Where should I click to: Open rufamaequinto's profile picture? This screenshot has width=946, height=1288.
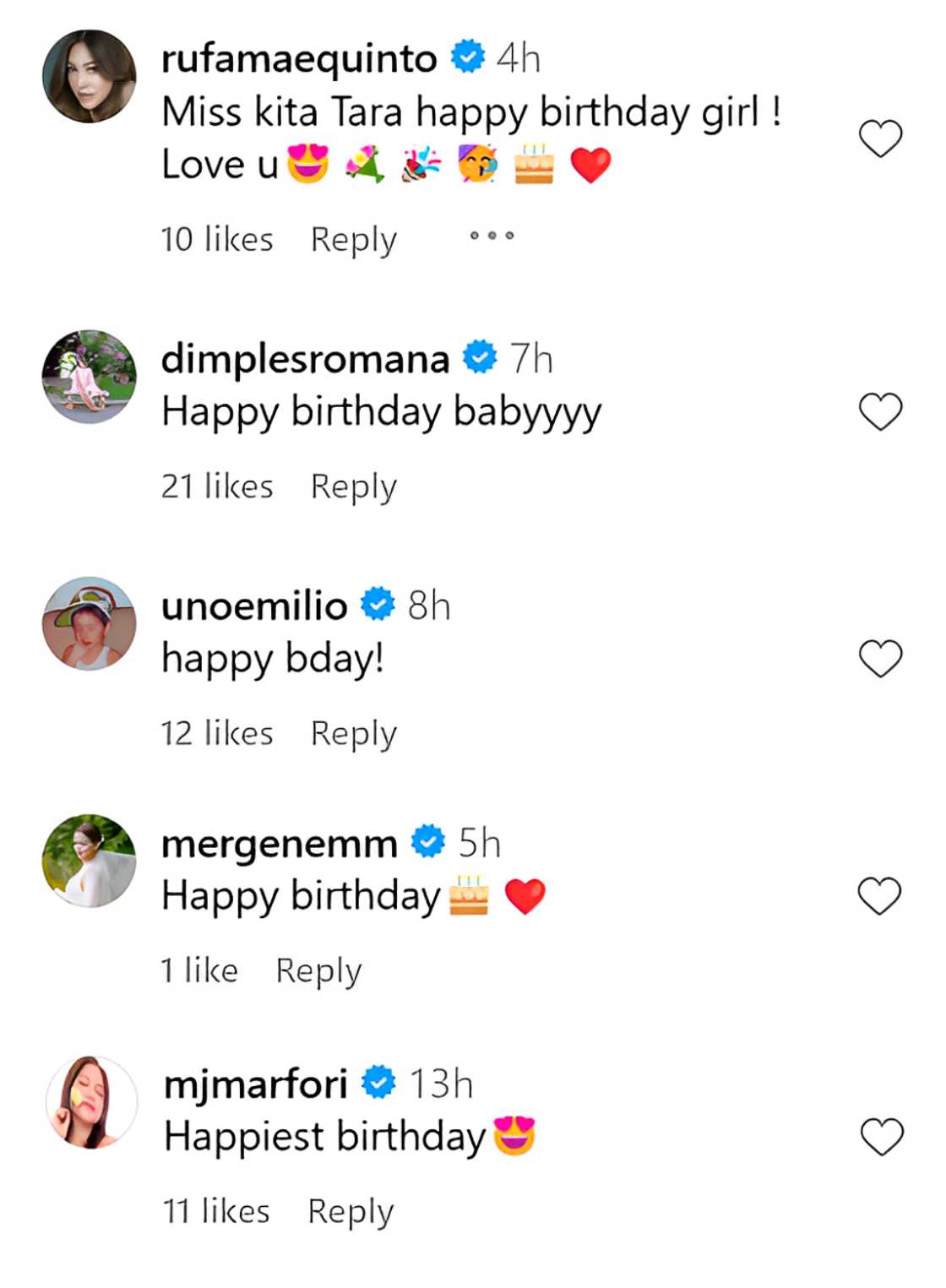[x=90, y=77]
